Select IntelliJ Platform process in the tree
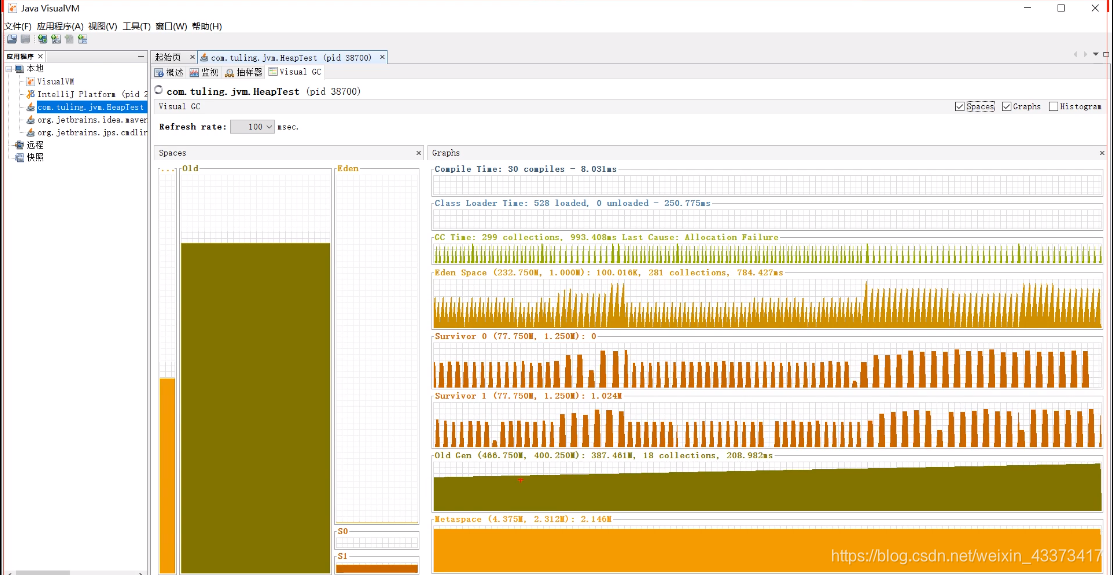Image resolution: width=1113 pixels, height=575 pixels. pyautogui.click(x=85, y=94)
